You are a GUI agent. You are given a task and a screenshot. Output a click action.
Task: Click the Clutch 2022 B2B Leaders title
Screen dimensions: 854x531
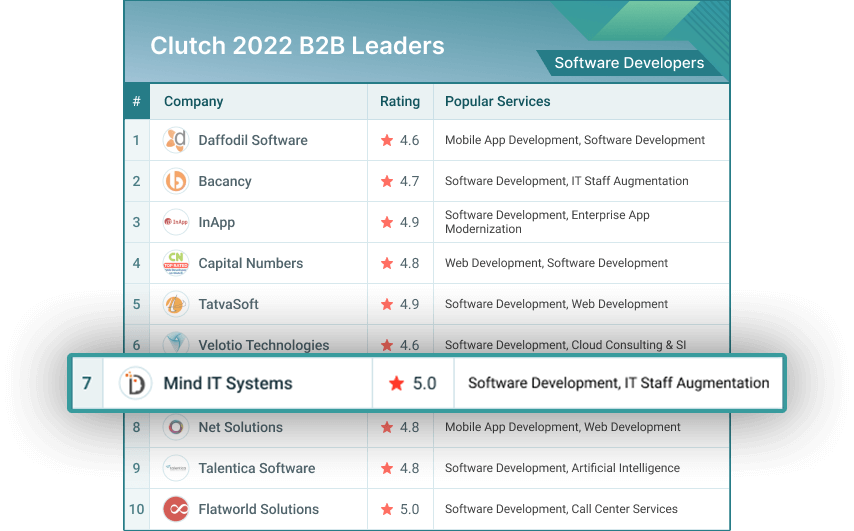tap(297, 46)
